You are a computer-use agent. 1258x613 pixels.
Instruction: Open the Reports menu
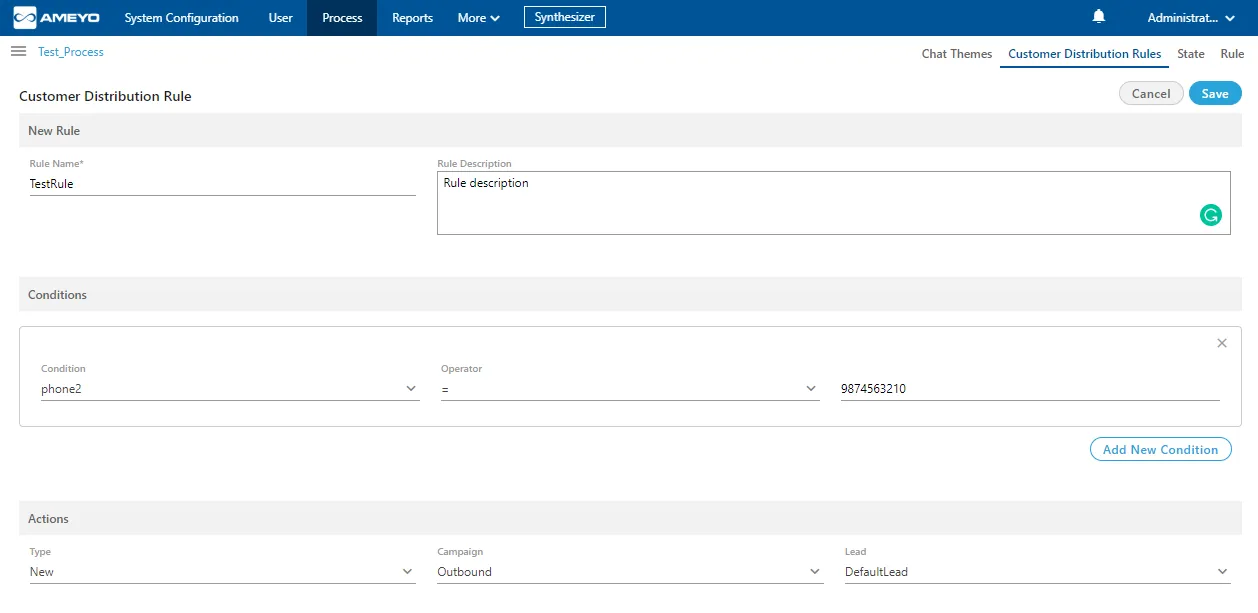(412, 18)
